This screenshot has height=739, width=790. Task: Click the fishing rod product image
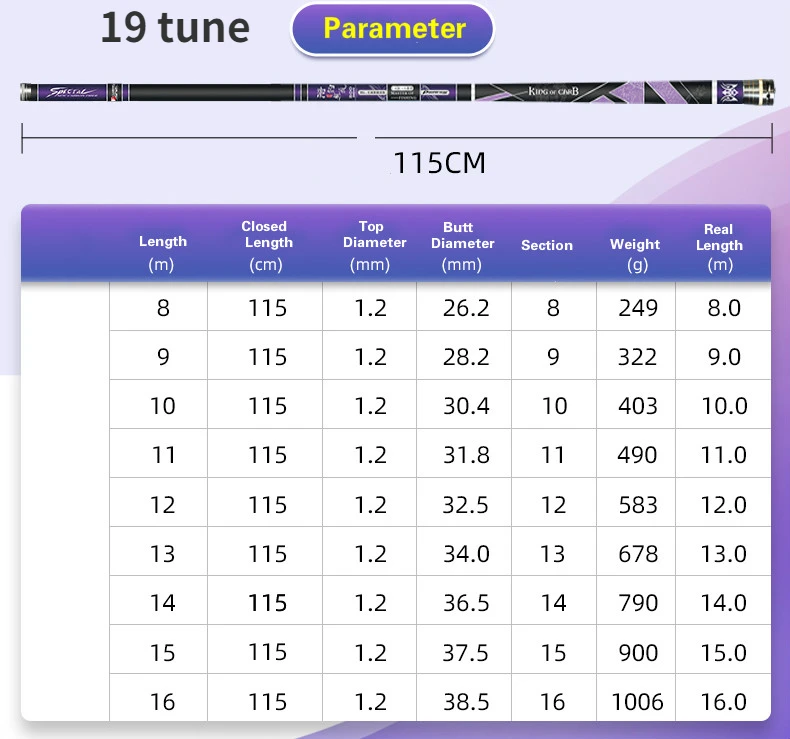[396, 93]
